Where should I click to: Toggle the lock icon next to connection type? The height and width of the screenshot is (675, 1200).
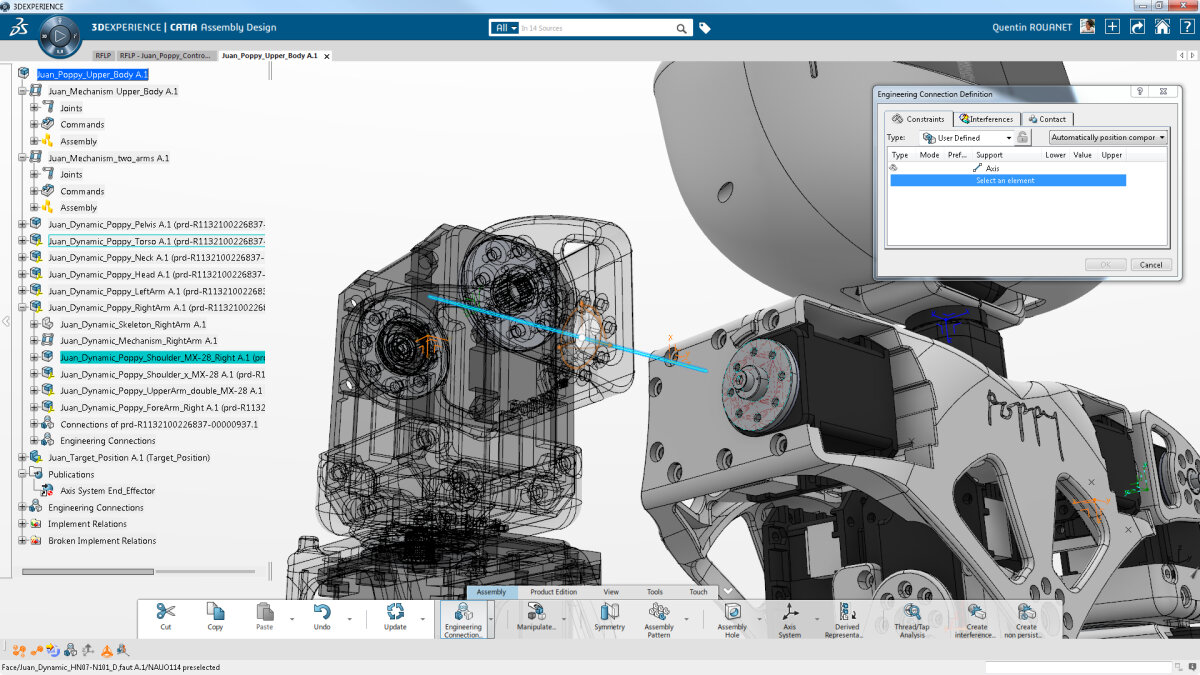pos(1022,137)
